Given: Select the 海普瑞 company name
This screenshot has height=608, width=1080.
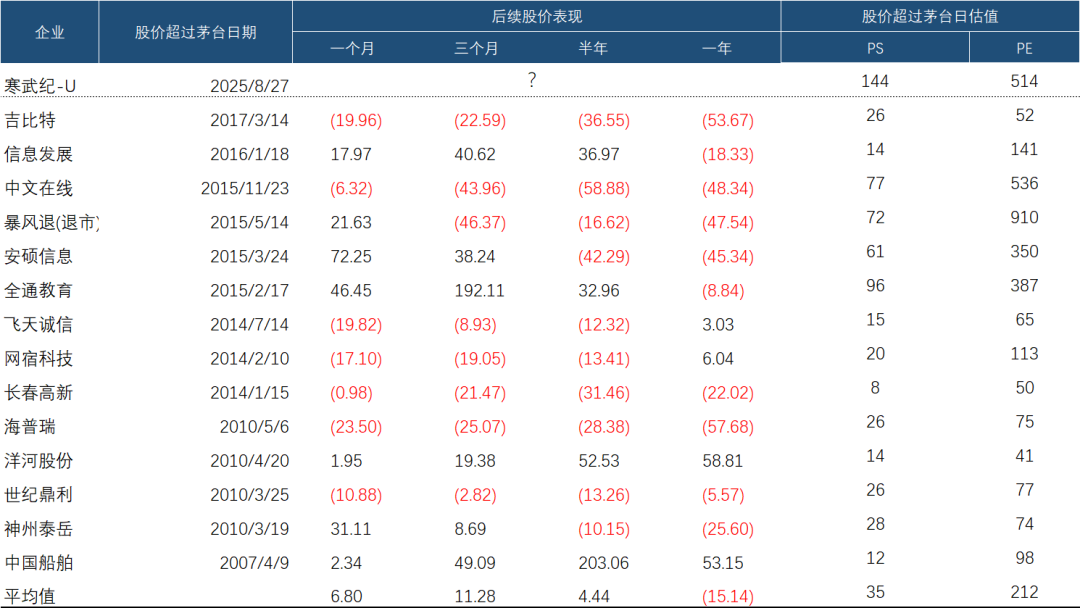Looking at the screenshot, I should (30, 427).
